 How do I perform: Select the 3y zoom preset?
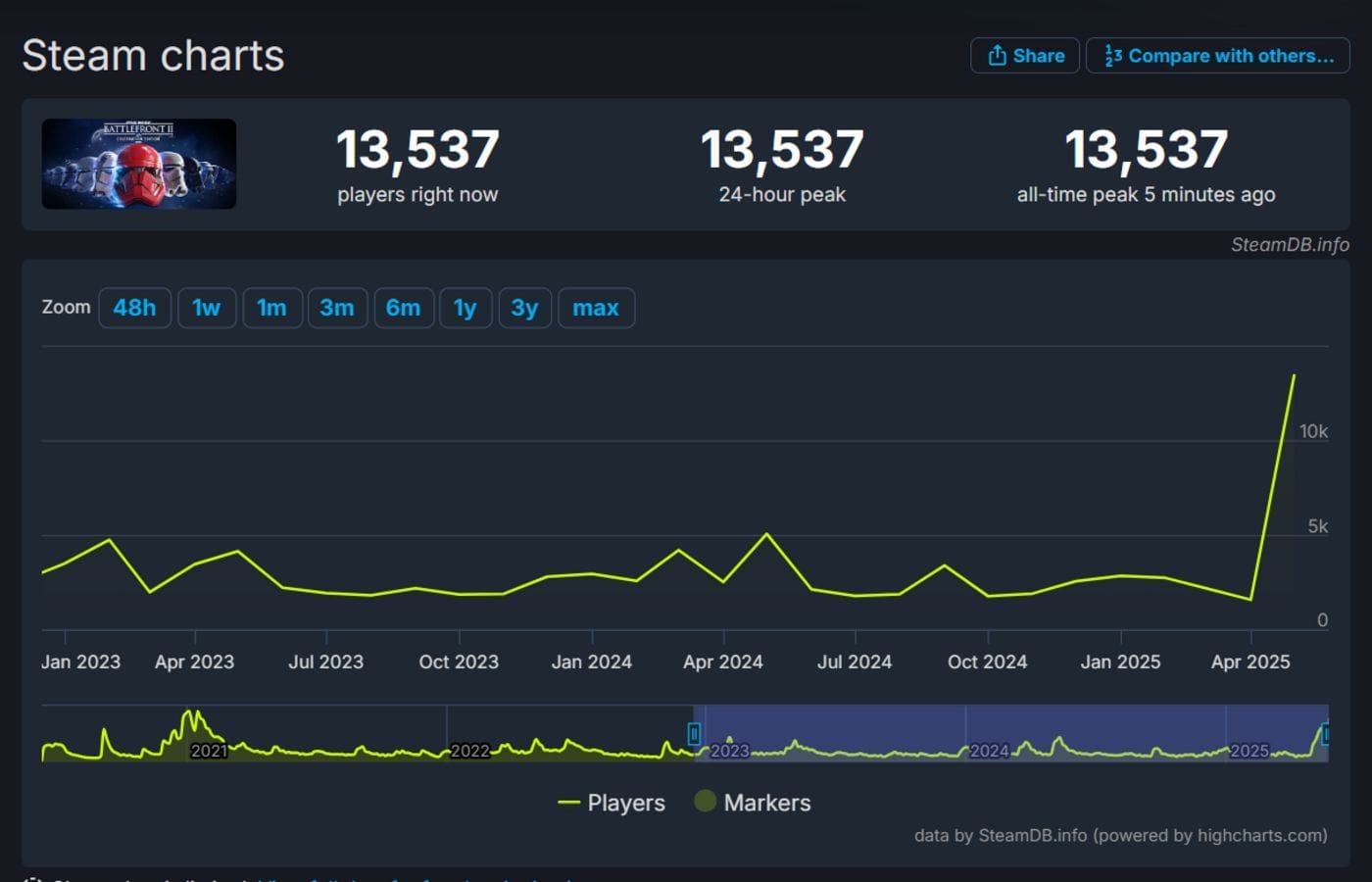click(x=525, y=307)
